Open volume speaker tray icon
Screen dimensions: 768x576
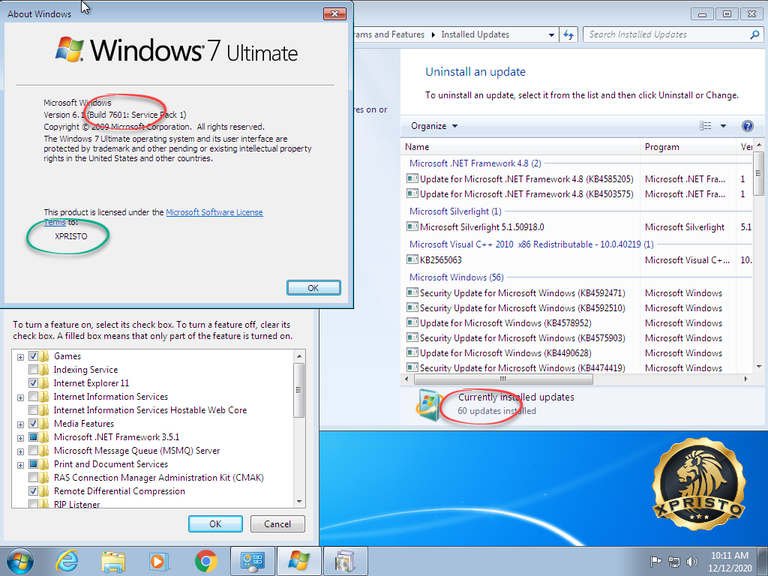click(692, 561)
